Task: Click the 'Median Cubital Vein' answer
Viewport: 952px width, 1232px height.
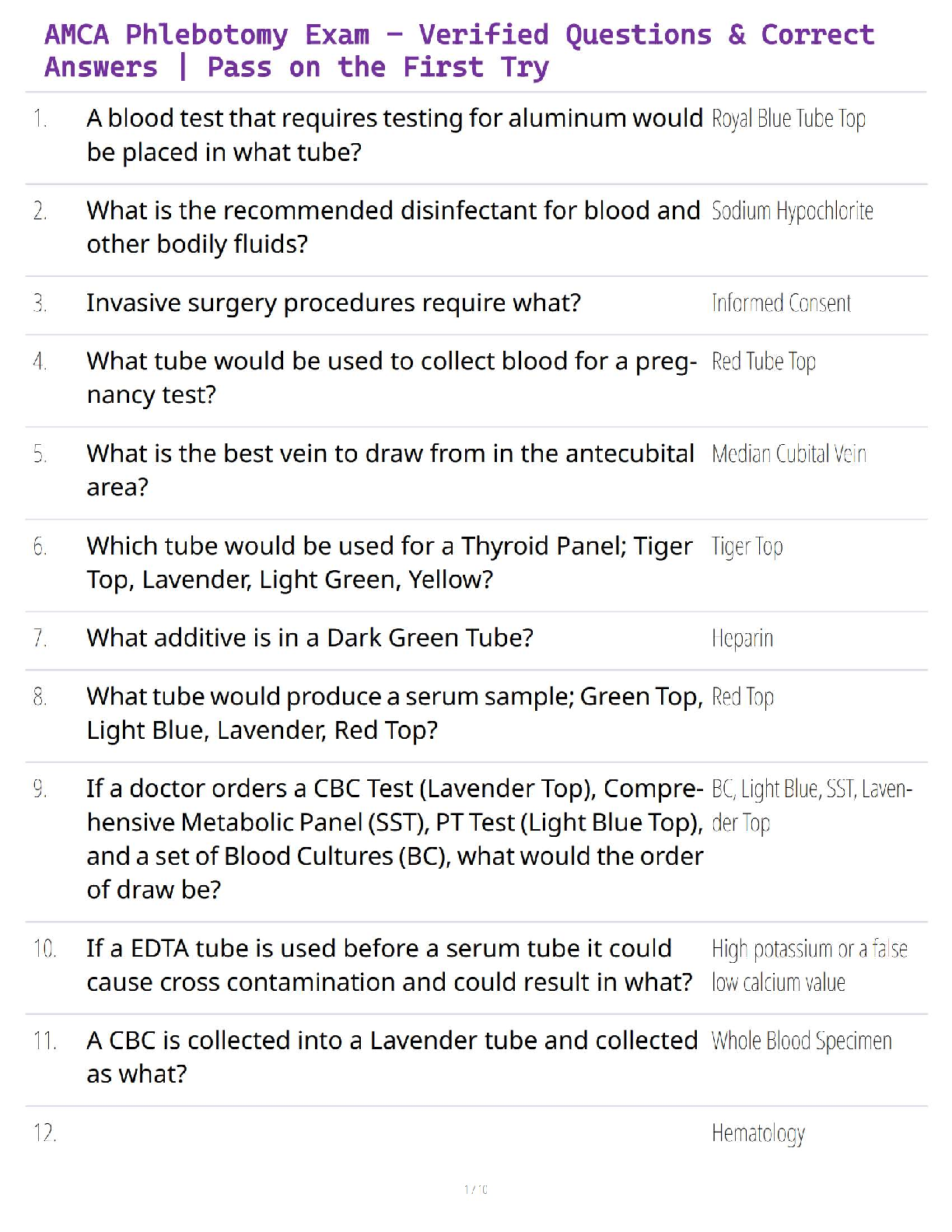Action: 789,453
